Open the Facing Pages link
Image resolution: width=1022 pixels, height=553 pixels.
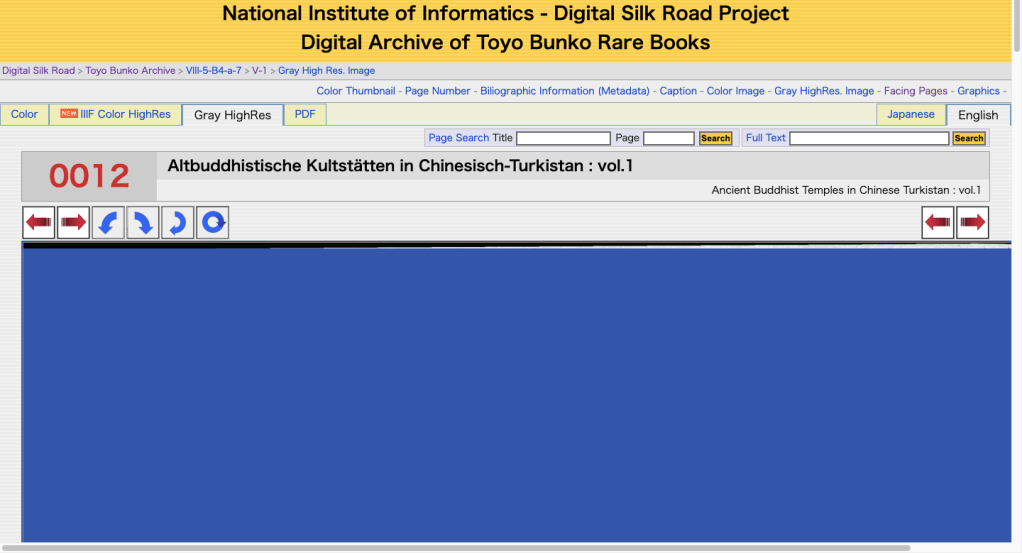click(x=915, y=91)
